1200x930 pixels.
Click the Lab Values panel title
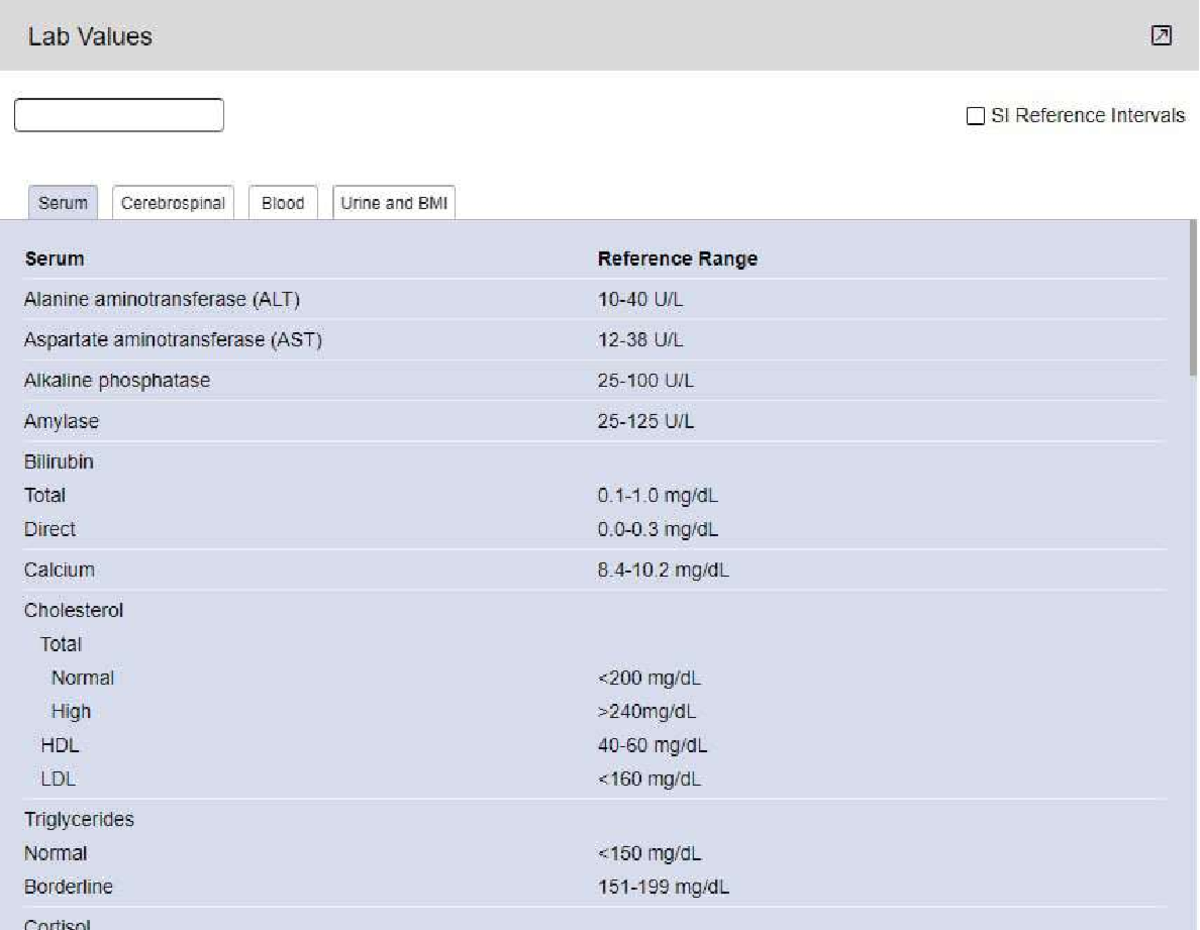point(90,36)
